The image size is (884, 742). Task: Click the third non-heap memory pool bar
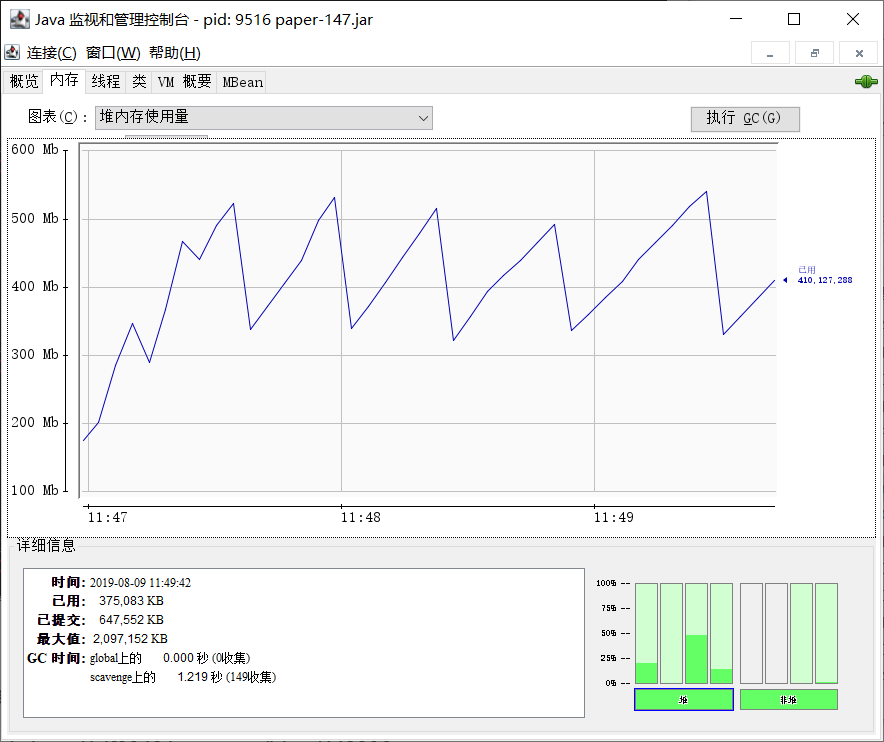(801, 633)
